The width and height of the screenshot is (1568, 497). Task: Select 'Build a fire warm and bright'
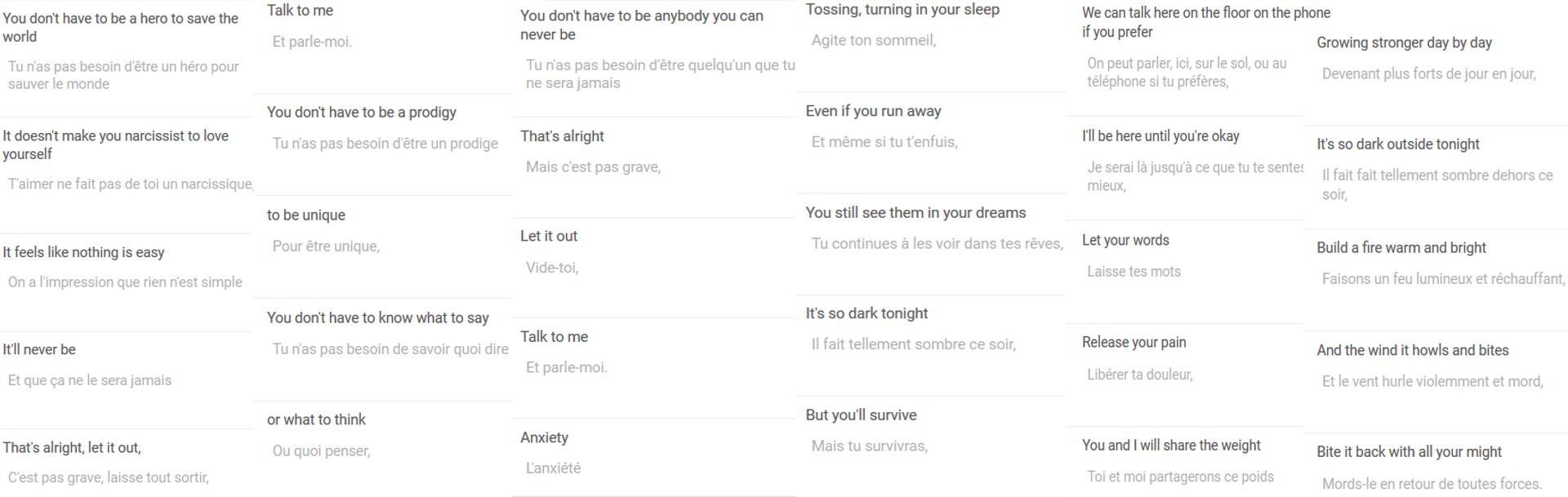[x=1401, y=248]
